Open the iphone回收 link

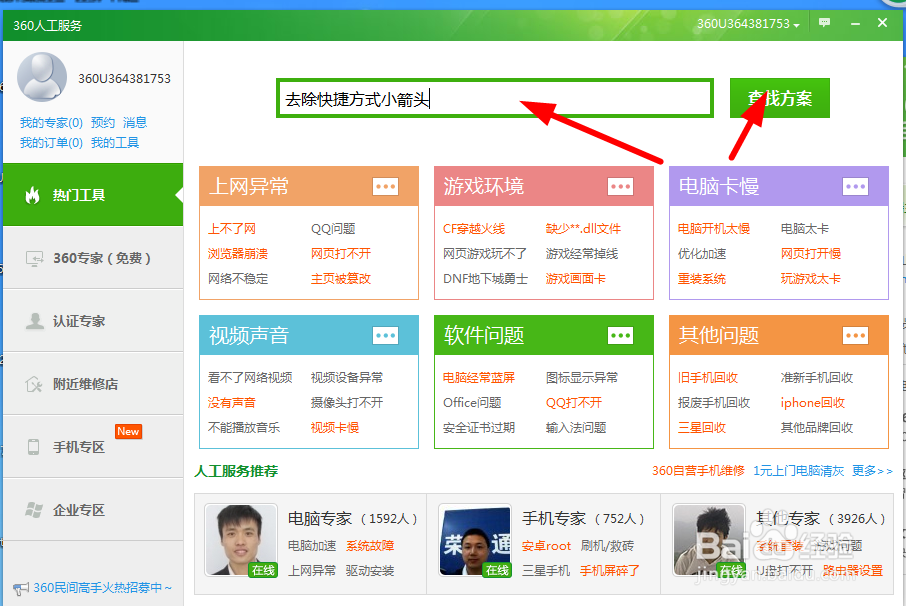812,403
